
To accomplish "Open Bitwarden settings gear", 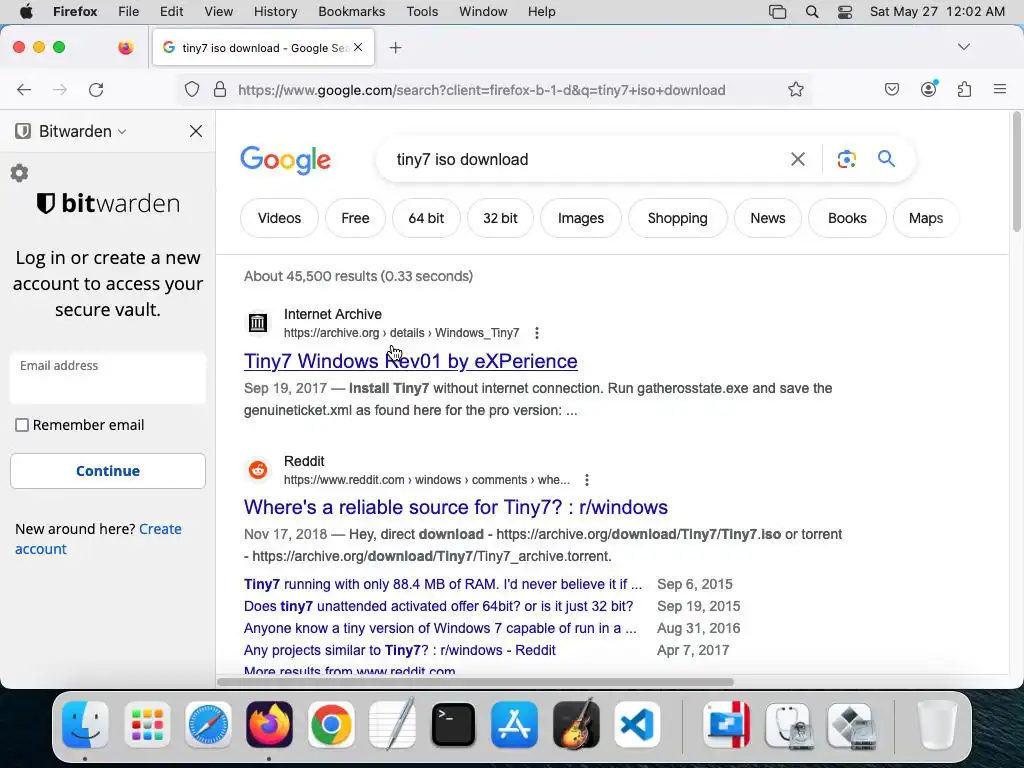I will click(x=20, y=173).
